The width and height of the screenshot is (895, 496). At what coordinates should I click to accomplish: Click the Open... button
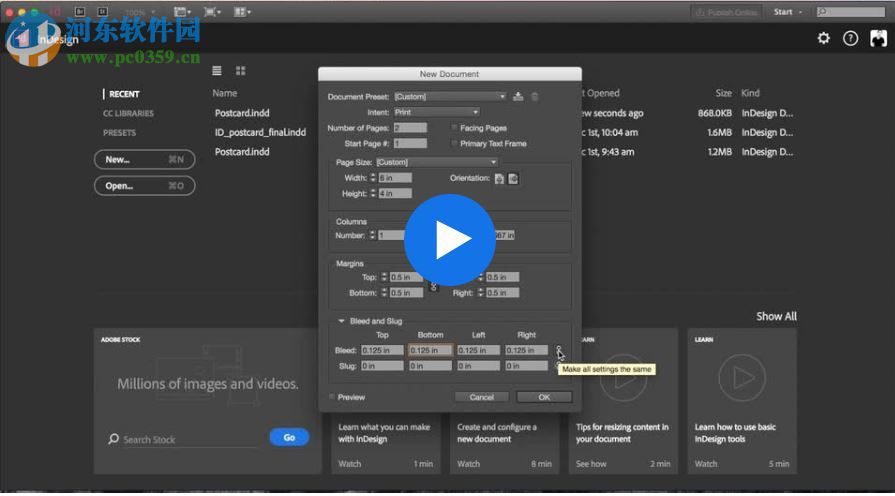click(x=144, y=186)
